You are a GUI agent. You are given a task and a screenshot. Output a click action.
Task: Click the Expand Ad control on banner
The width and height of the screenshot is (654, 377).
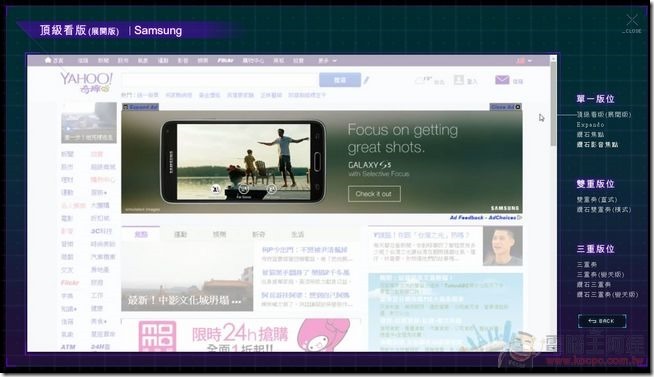click(x=140, y=107)
